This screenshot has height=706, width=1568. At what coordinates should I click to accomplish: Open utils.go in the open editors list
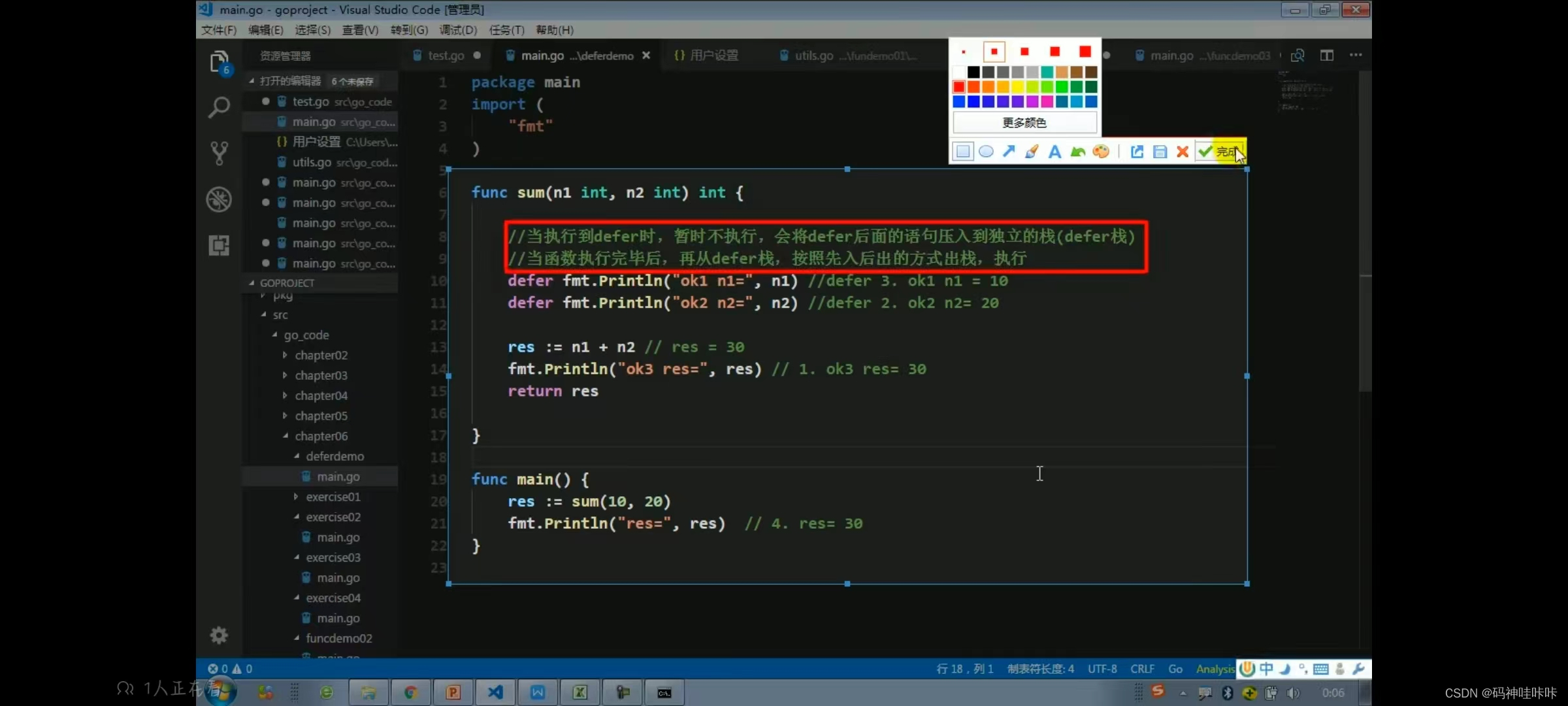320,162
